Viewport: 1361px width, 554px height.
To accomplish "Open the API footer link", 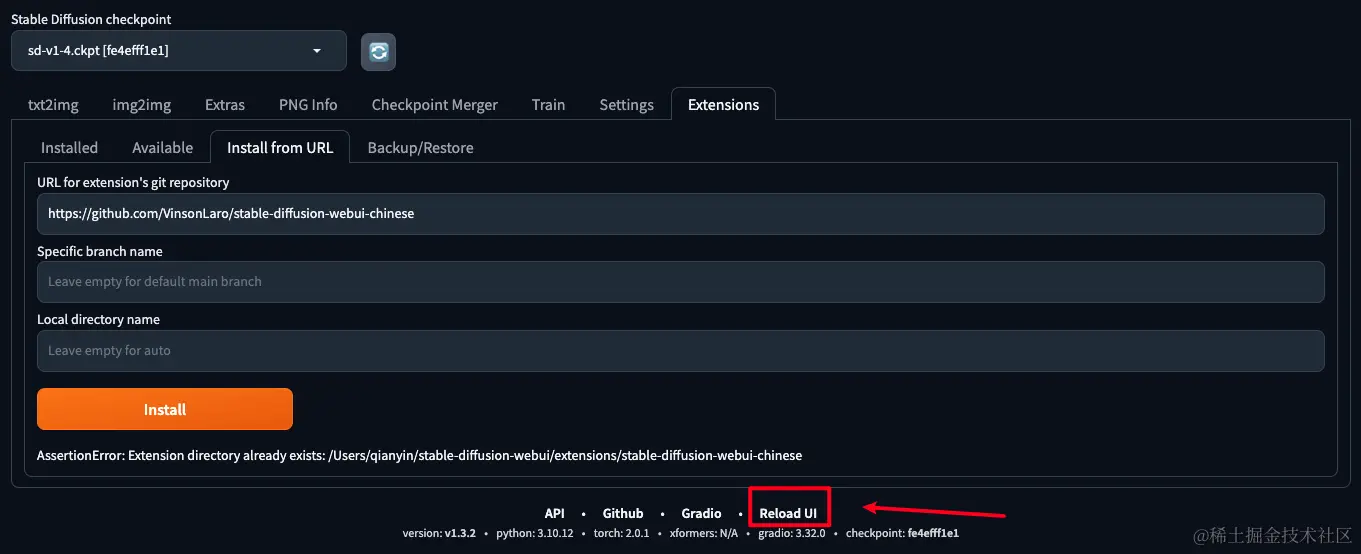I will tap(554, 513).
